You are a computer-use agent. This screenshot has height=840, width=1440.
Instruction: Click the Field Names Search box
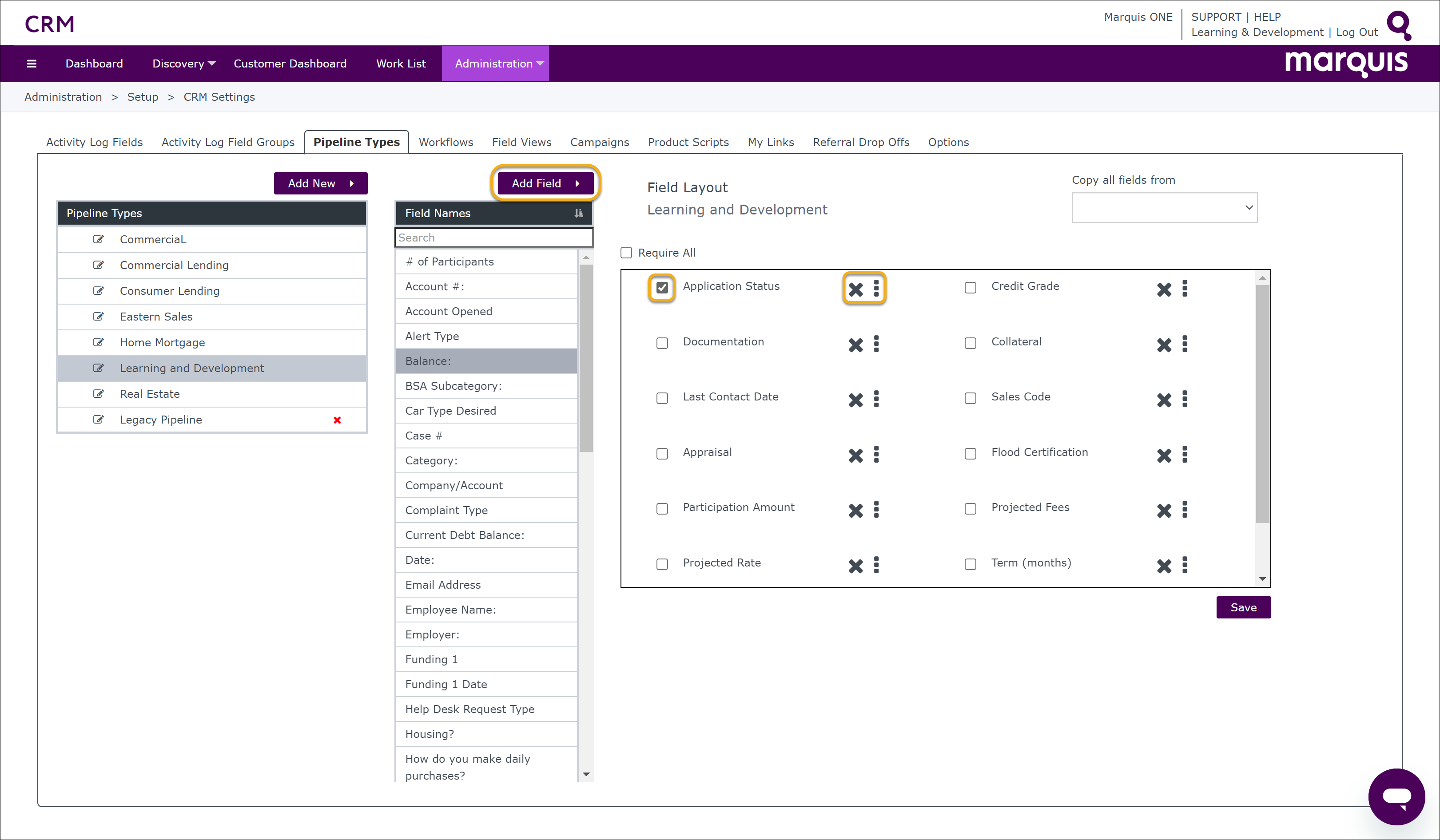494,238
